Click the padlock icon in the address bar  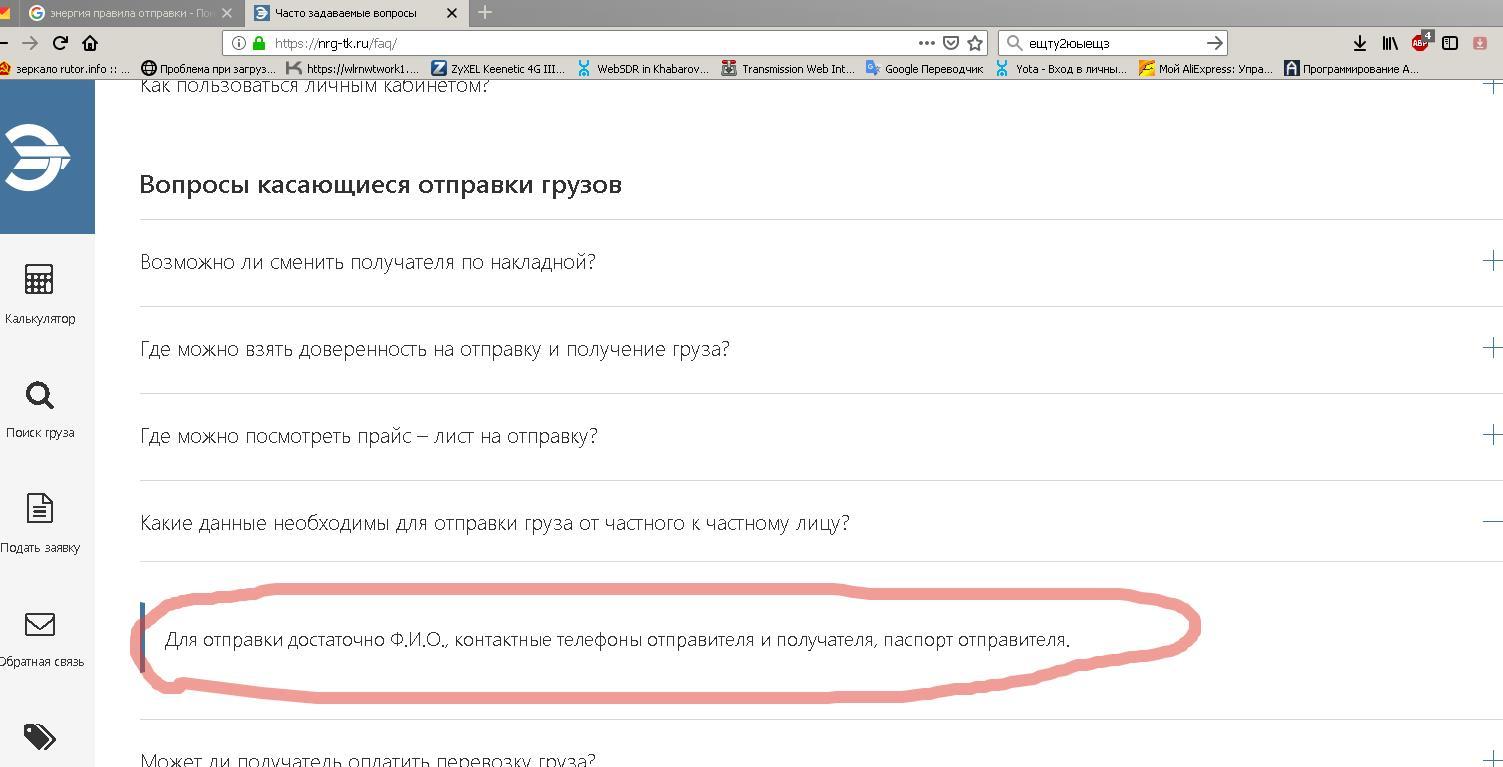[258, 43]
